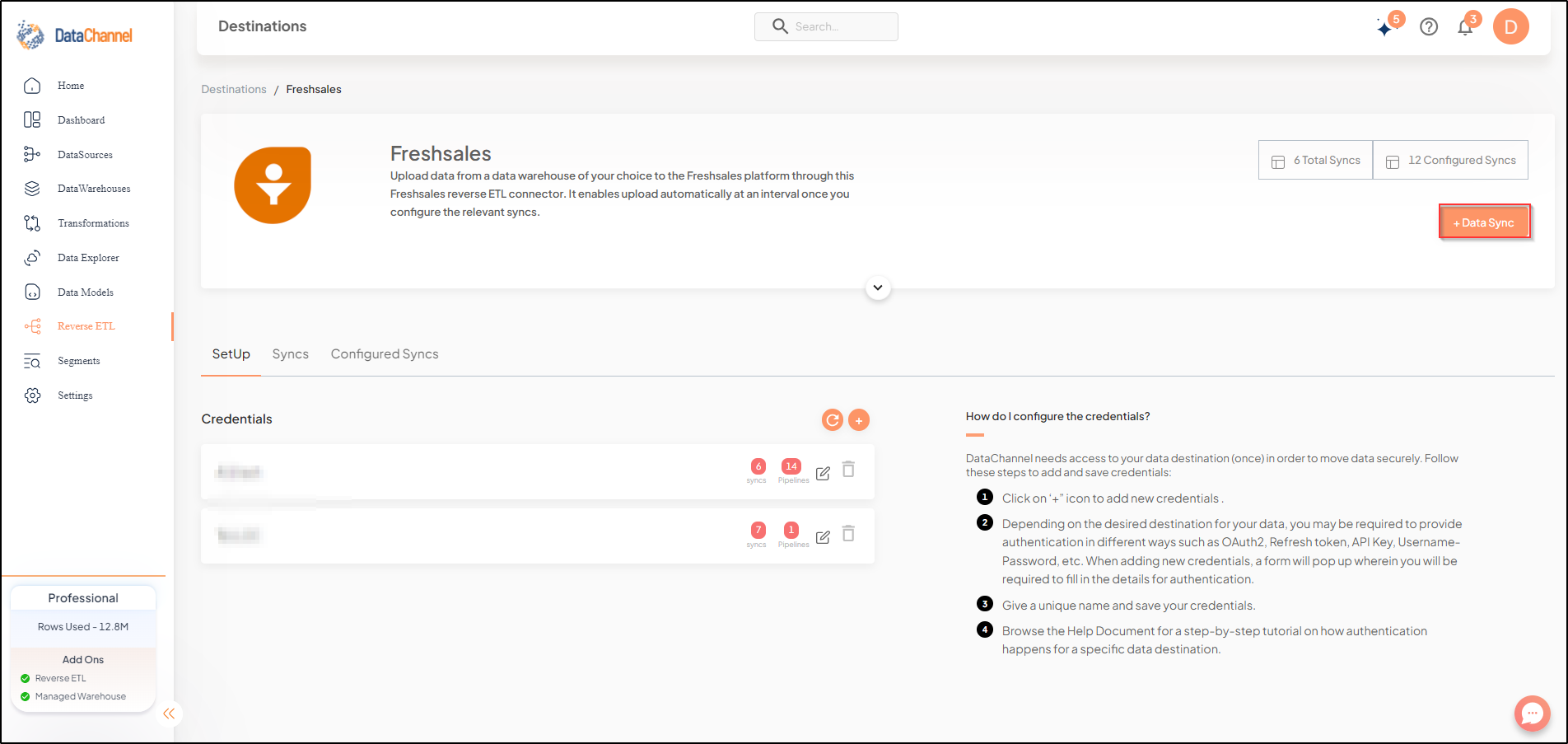Click the Freshsales connector logo
The height and width of the screenshot is (744, 1568).
point(273,185)
